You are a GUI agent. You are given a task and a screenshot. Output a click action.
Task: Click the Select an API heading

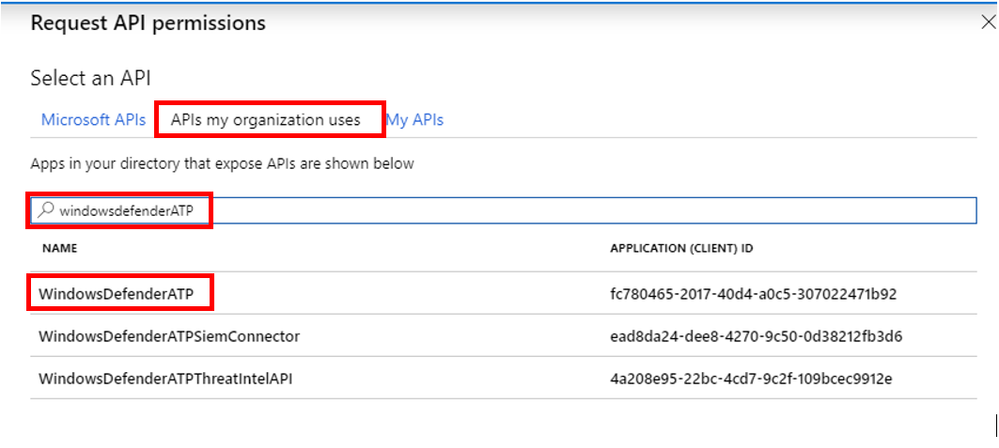pyautogui.click(x=90, y=78)
